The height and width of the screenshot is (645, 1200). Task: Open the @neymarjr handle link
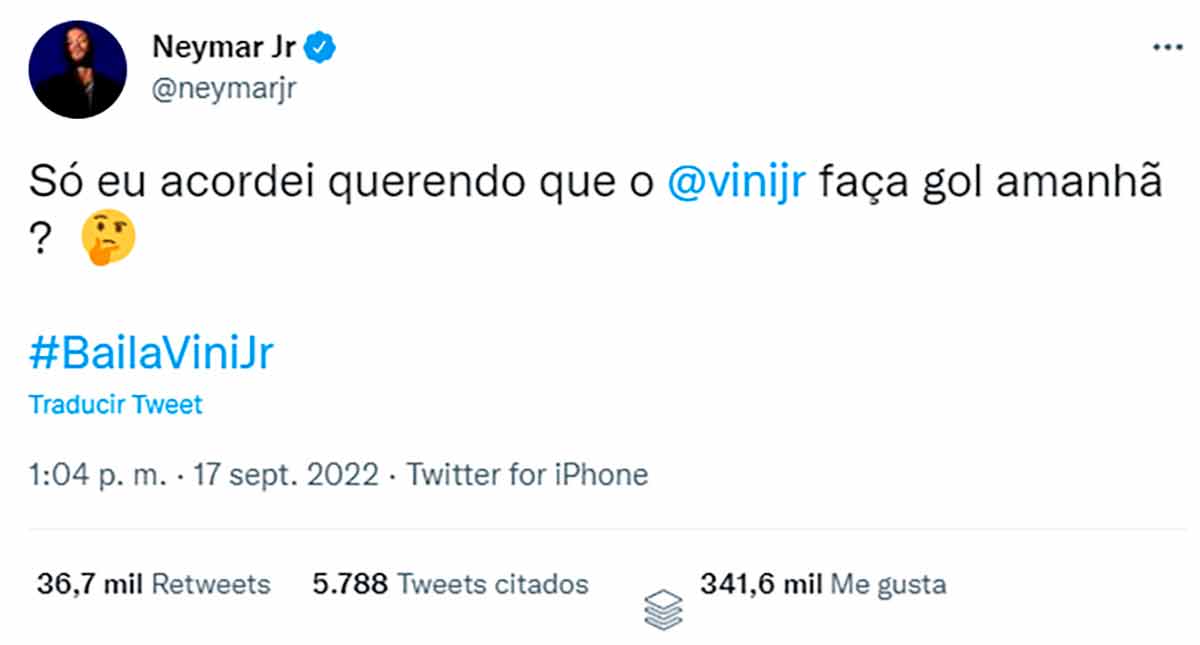[x=224, y=90]
